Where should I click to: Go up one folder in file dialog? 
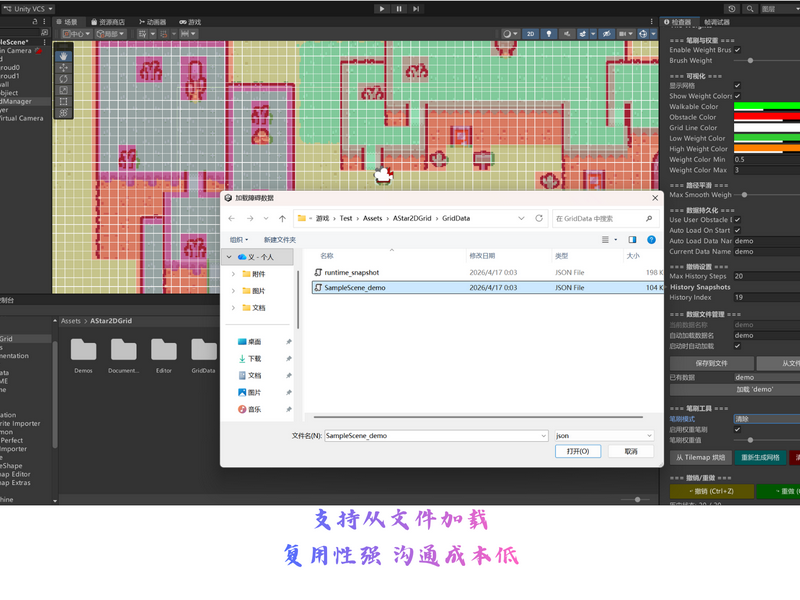[x=282, y=218]
